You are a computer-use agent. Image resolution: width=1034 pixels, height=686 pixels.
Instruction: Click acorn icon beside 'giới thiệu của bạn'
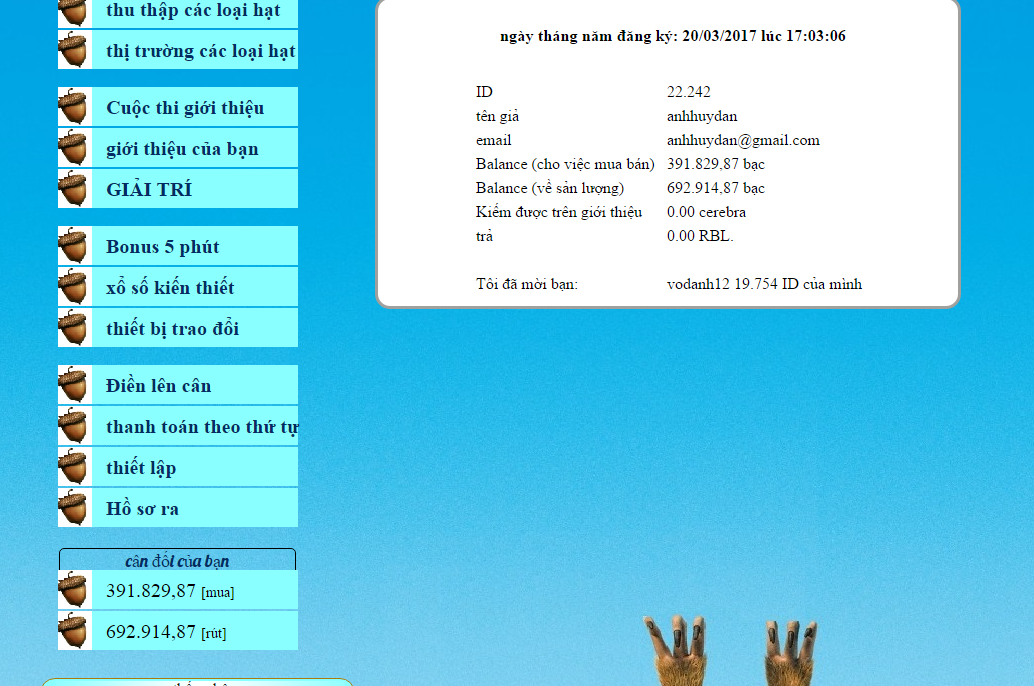[73, 148]
